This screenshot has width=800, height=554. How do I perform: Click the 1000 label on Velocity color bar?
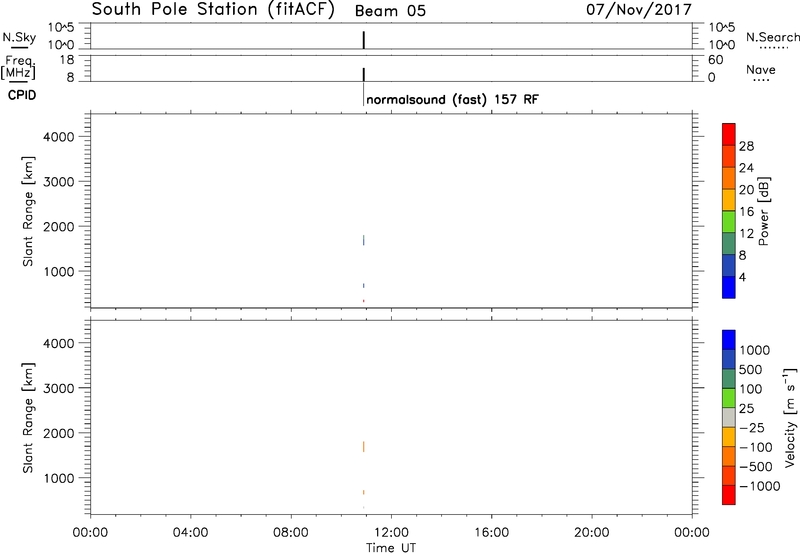click(755, 350)
